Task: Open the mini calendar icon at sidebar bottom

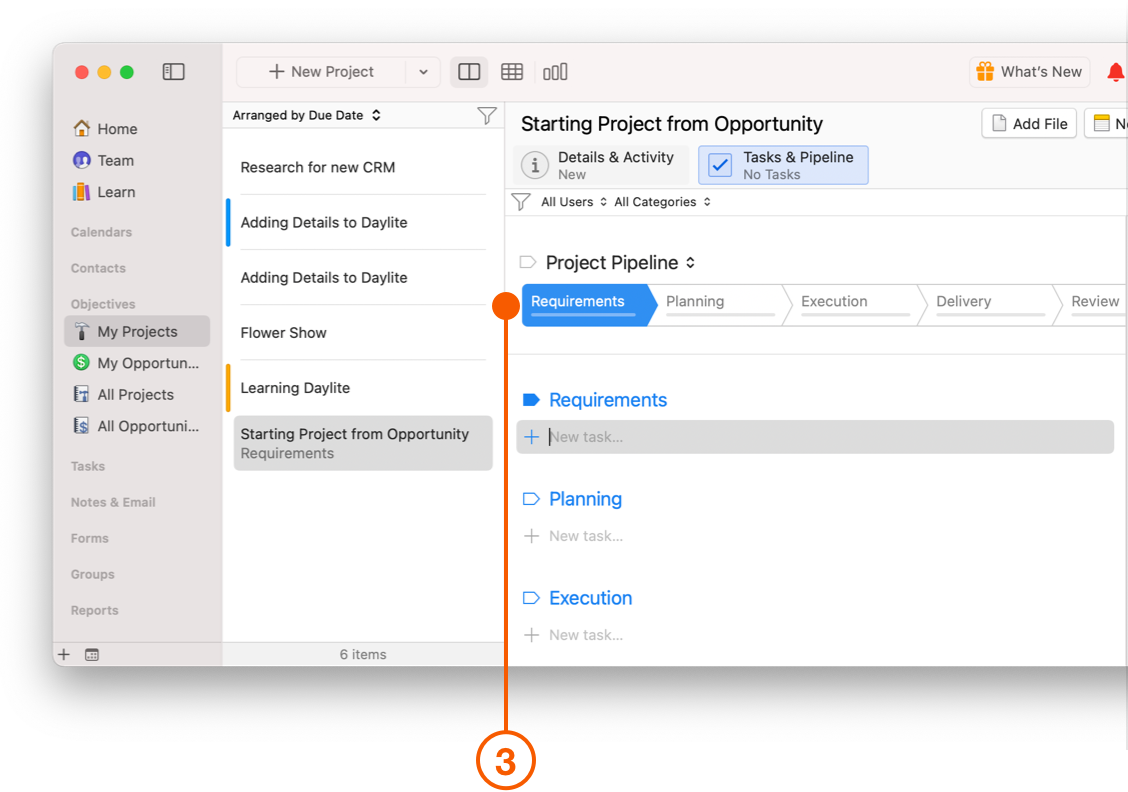Action: 92,655
